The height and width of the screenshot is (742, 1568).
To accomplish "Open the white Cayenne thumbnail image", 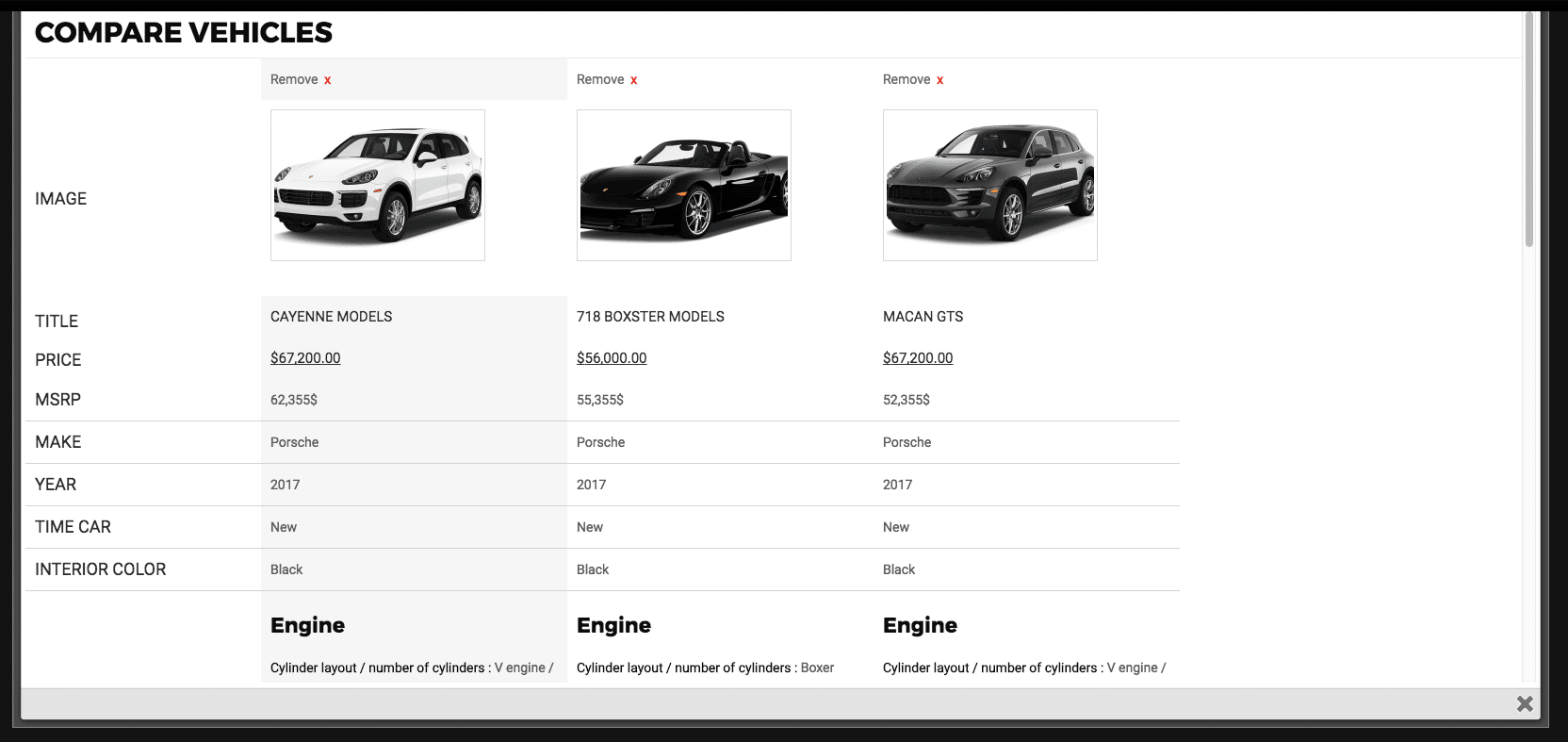I will (x=378, y=185).
